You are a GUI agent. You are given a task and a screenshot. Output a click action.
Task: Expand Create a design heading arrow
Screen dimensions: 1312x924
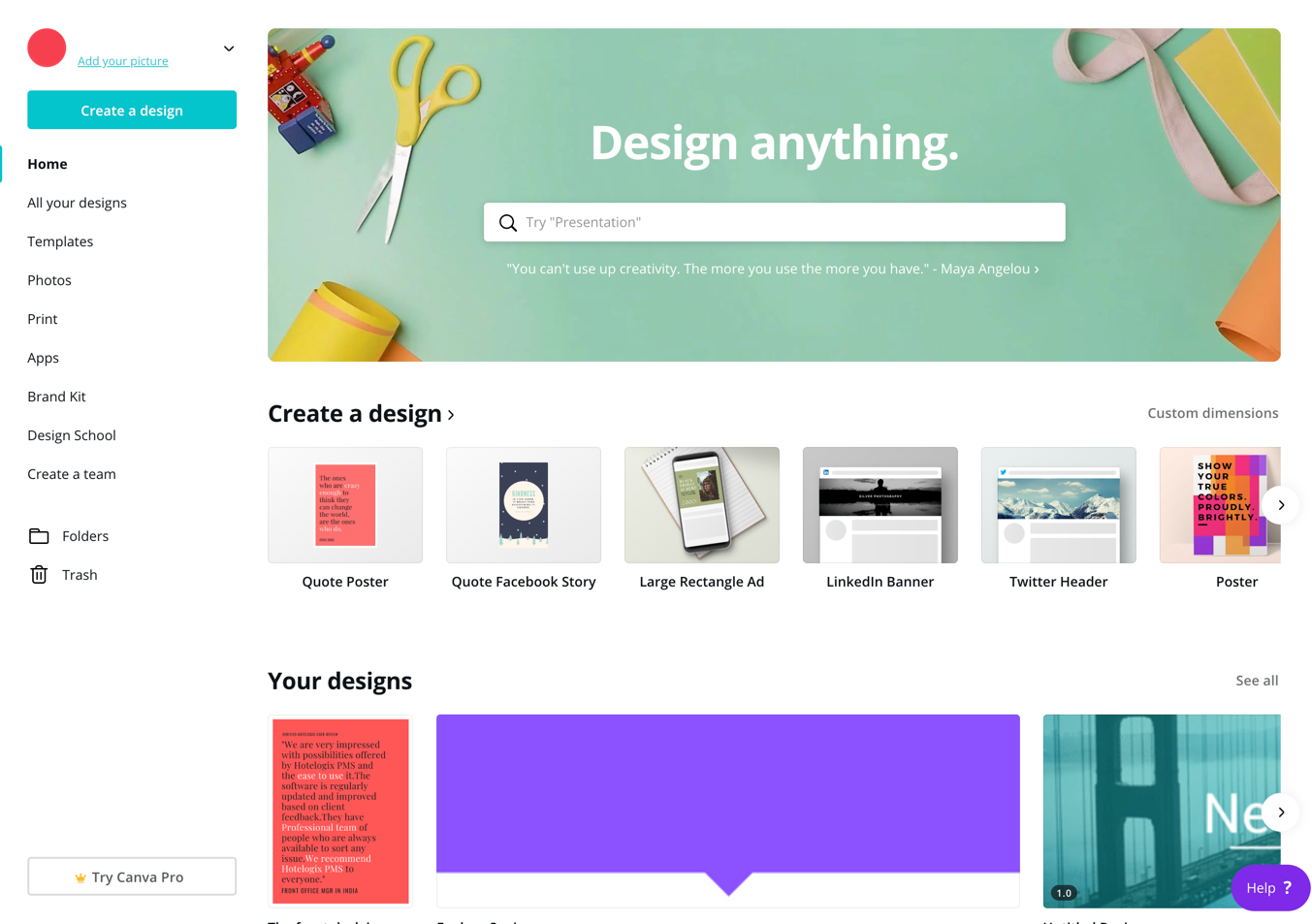451,415
